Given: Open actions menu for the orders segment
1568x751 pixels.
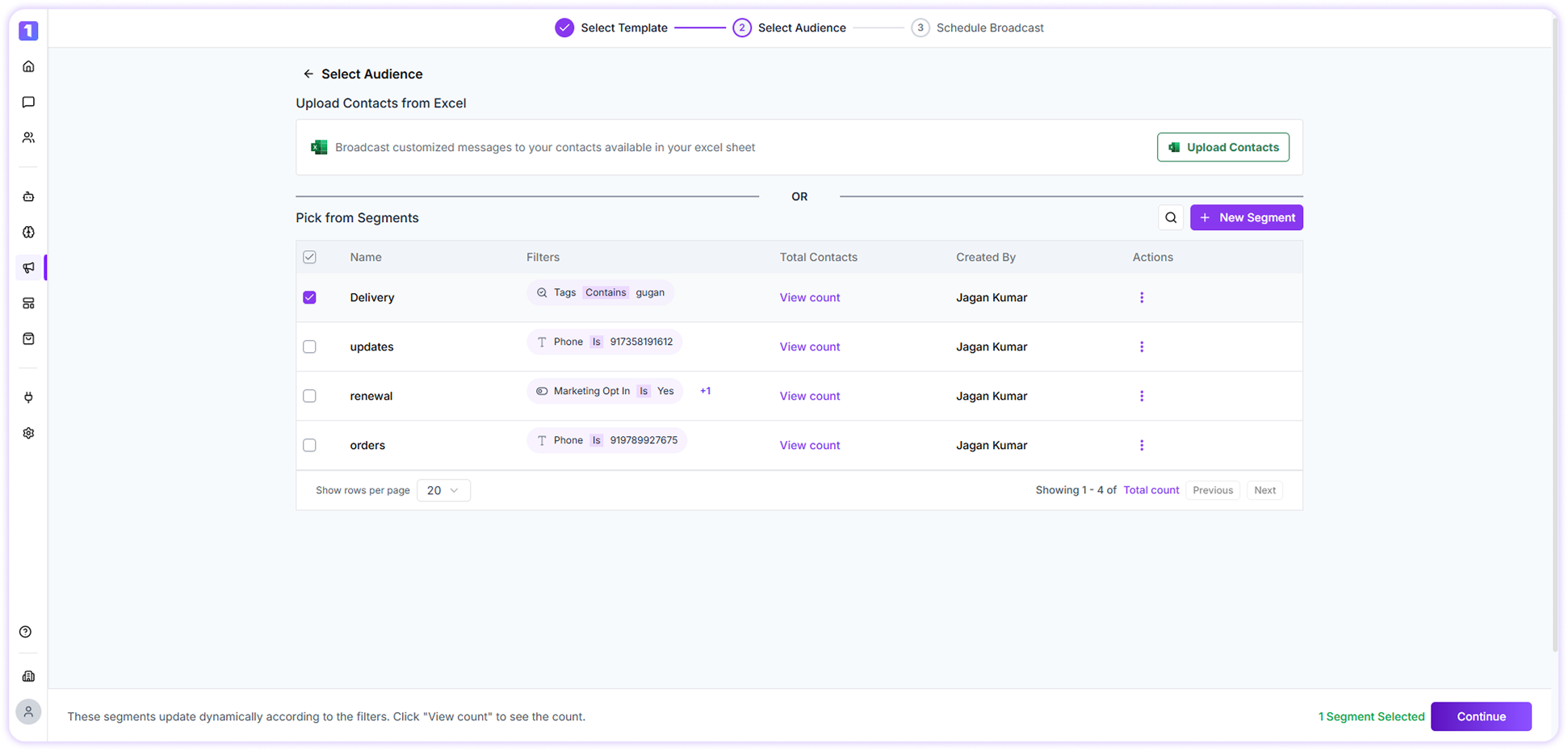Looking at the screenshot, I should pyautogui.click(x=1142, y=445).
